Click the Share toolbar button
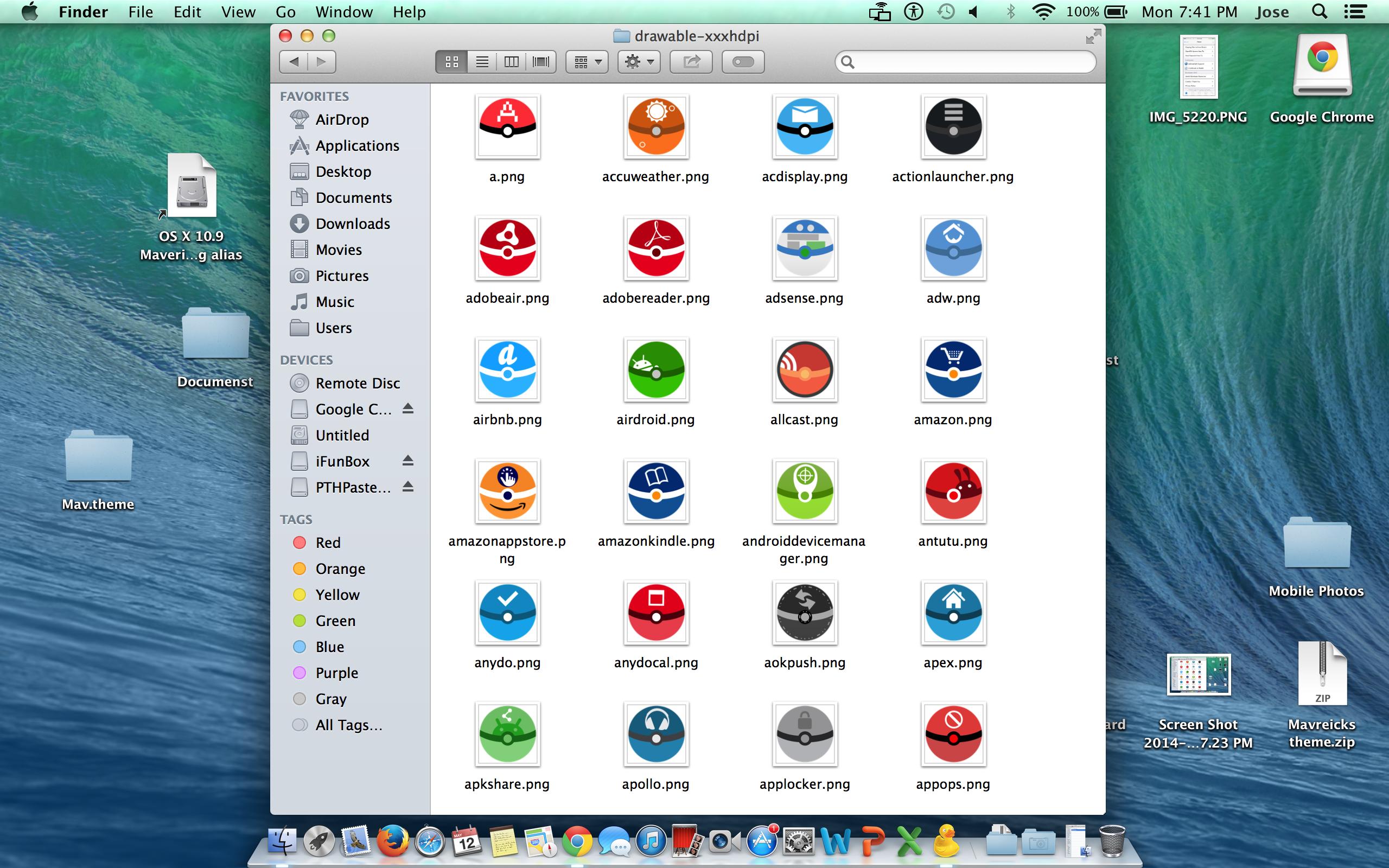Viewport: 1389px width, 868px height. 691,62
